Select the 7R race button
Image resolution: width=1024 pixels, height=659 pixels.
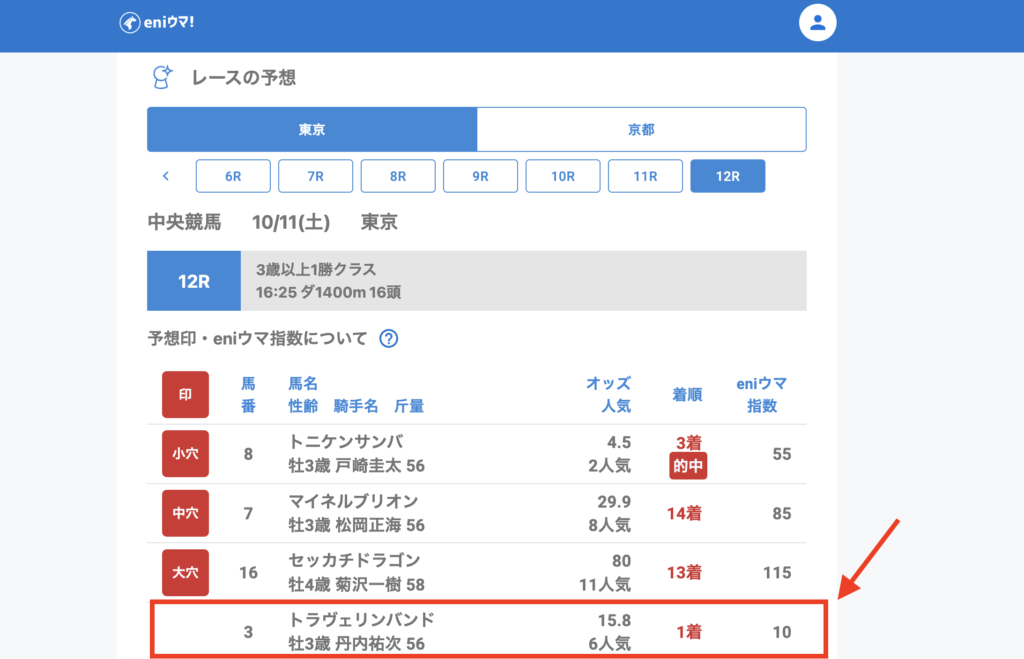(315, 176)
